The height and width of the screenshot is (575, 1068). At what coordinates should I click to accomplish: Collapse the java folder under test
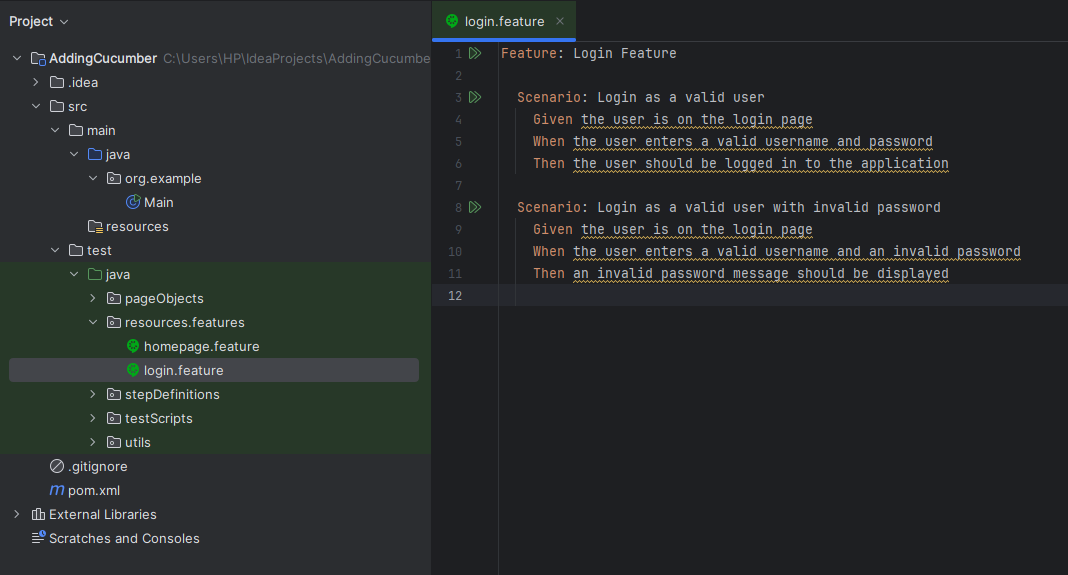(74, 275)
